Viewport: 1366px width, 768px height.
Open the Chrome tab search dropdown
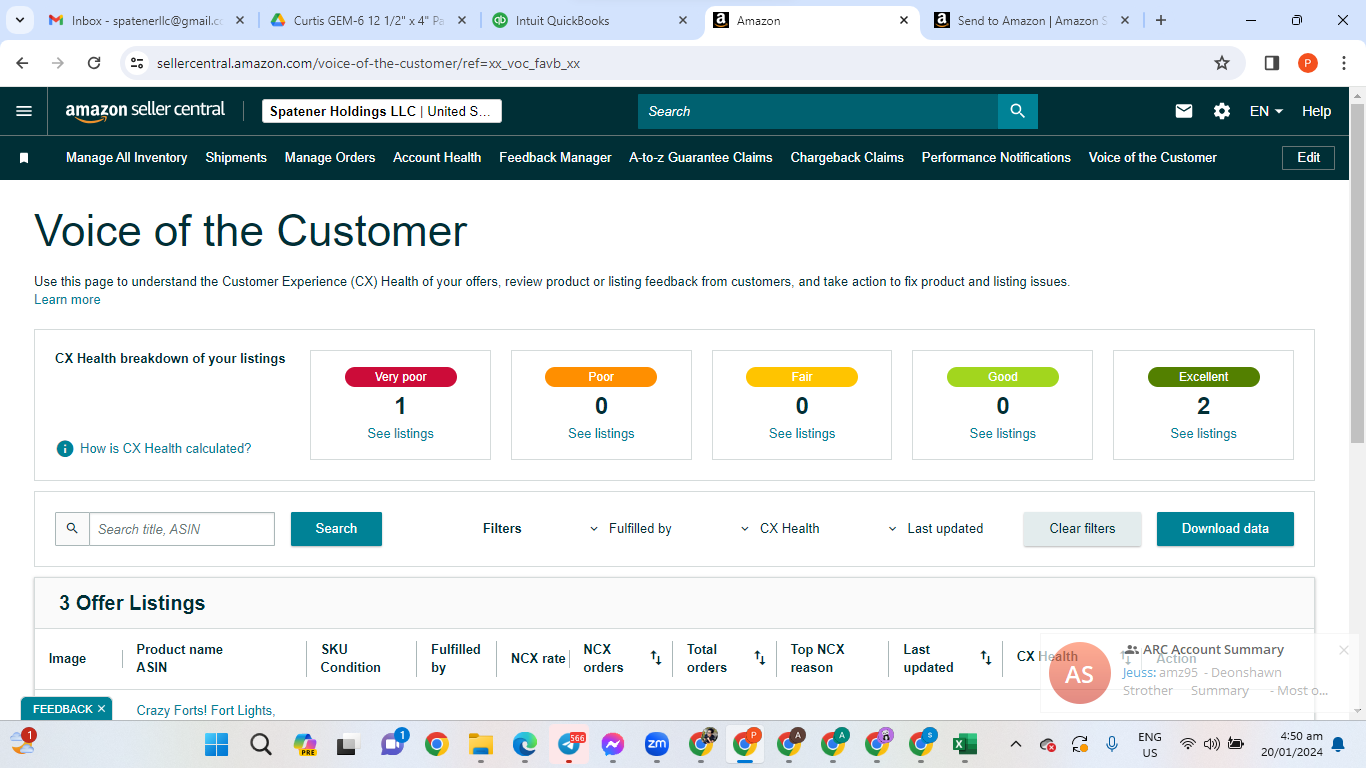coord(19,20)
